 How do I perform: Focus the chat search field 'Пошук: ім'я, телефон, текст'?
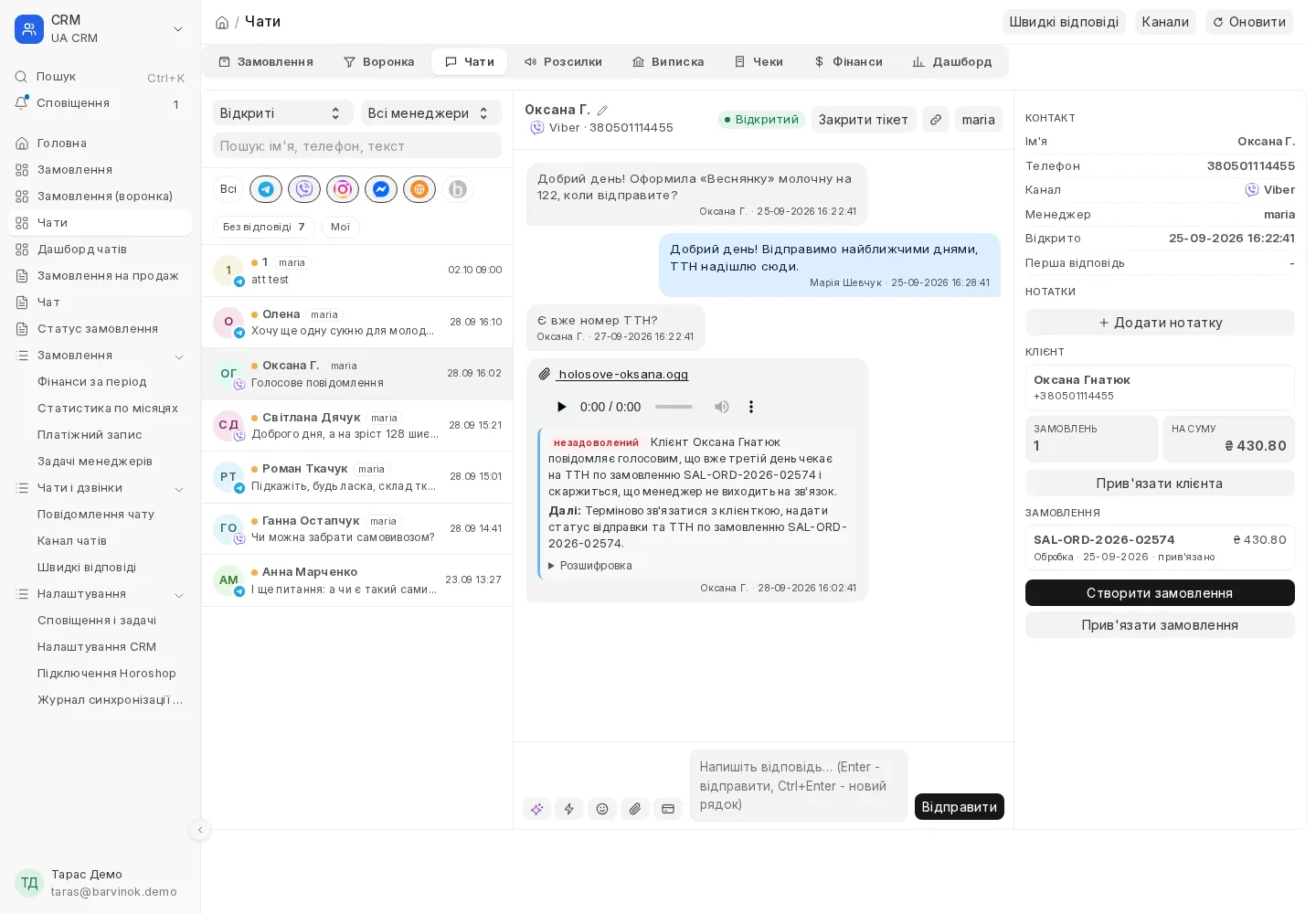pyautogui.click(x=357, y=146)
